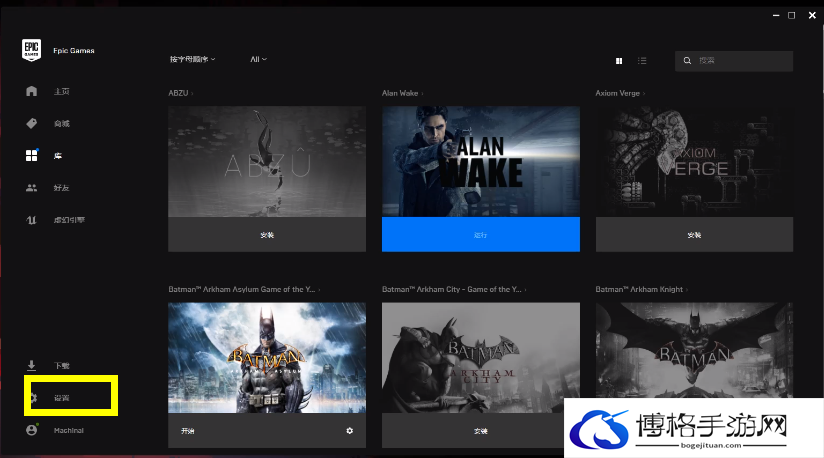Open the All filter dropdown
824x458 pixels.
coord(259,59)
